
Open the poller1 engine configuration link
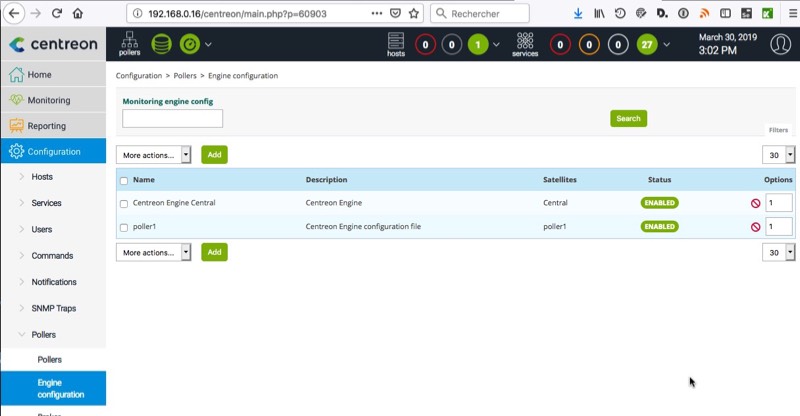[147, 227]
